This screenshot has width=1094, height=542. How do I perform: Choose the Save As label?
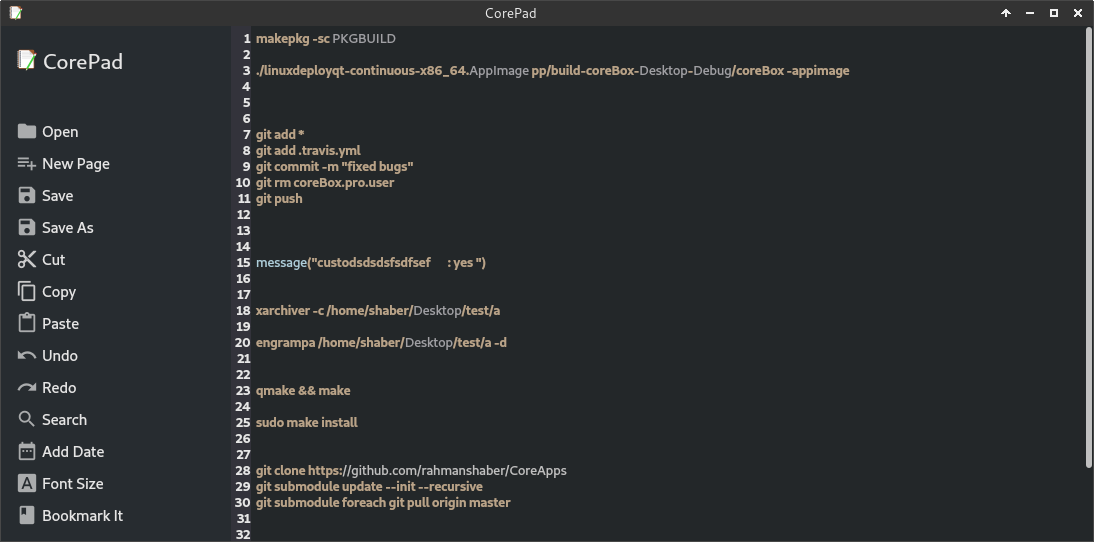[68, 227]
